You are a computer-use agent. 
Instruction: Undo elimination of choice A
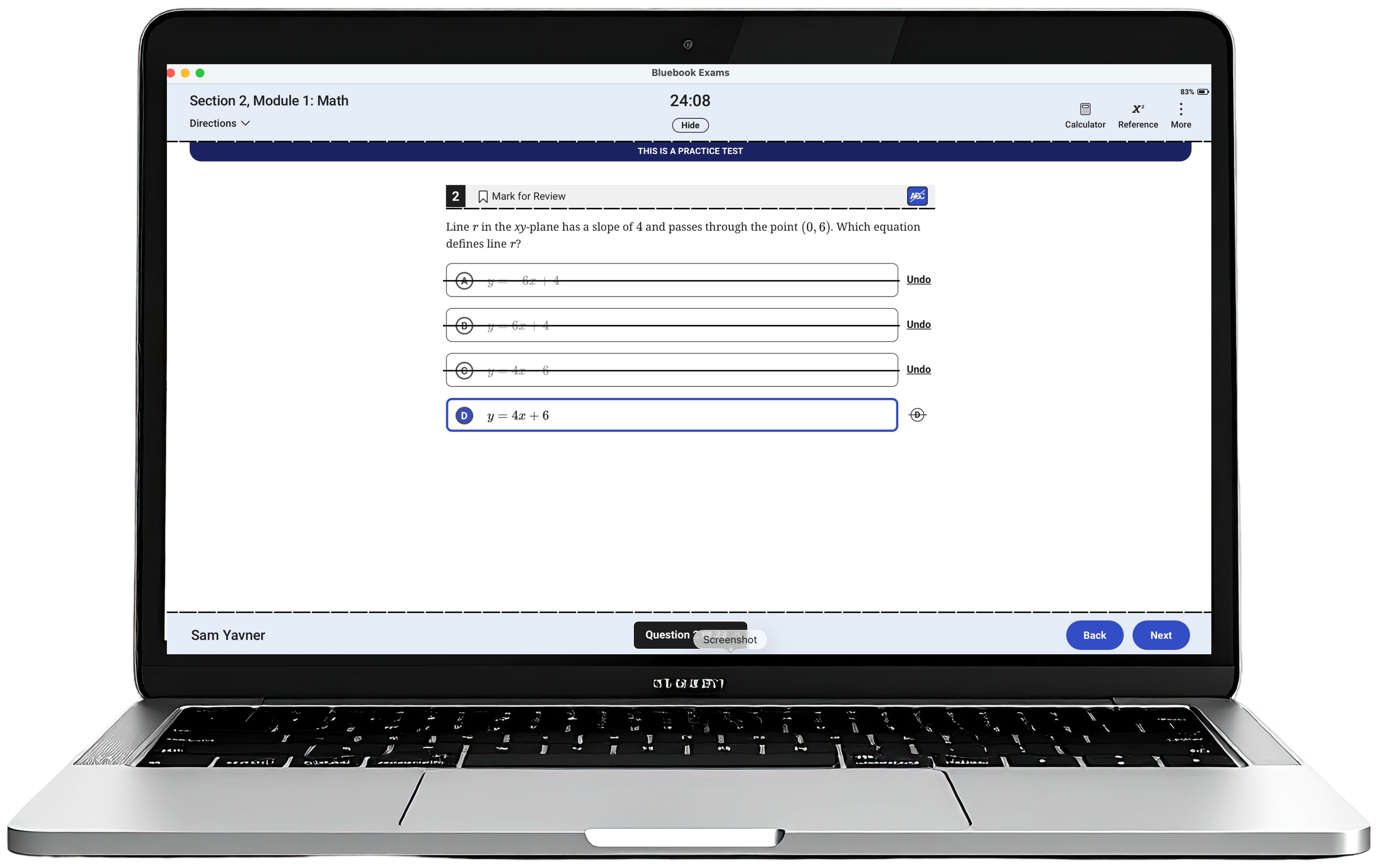coord(918,279)
